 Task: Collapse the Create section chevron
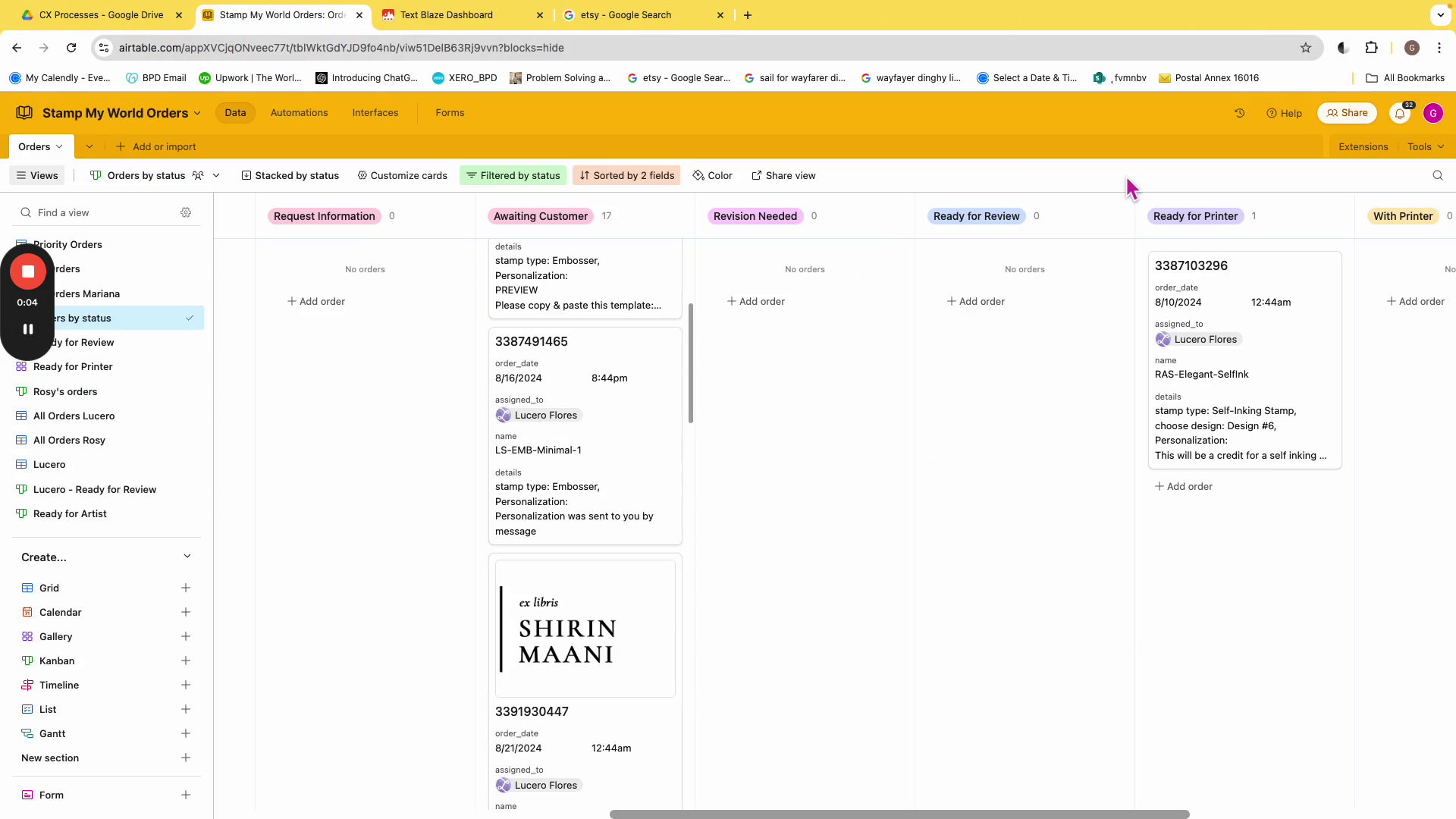coord(187,557)
